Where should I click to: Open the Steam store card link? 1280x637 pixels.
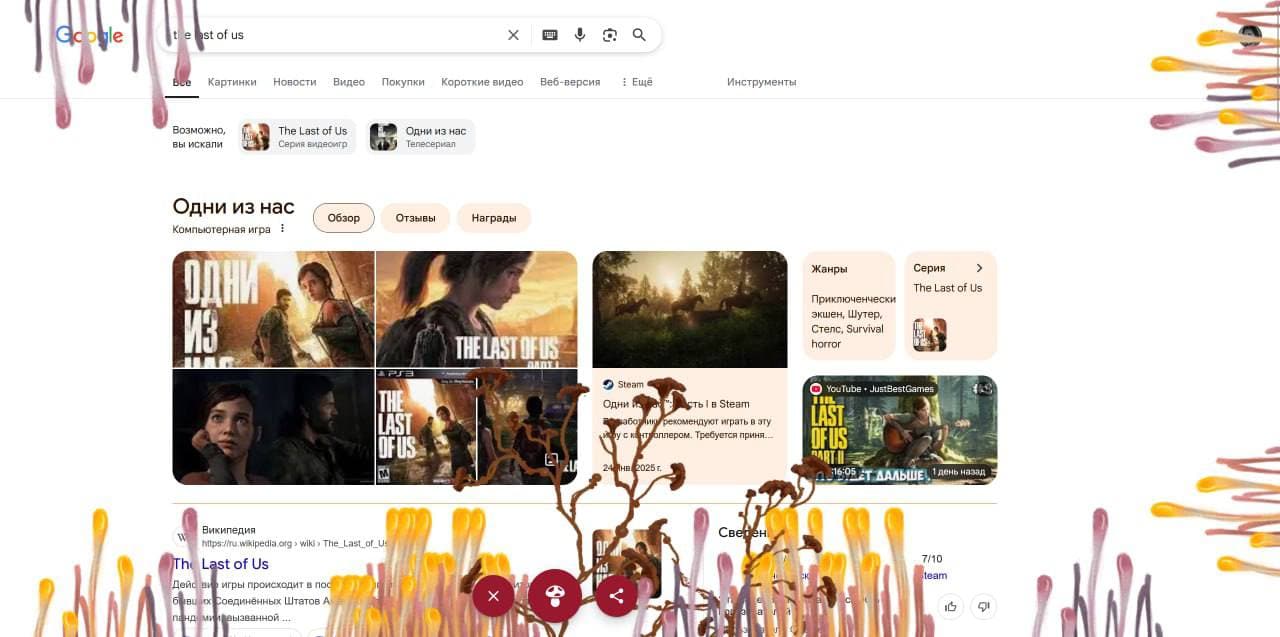[676, 404]
